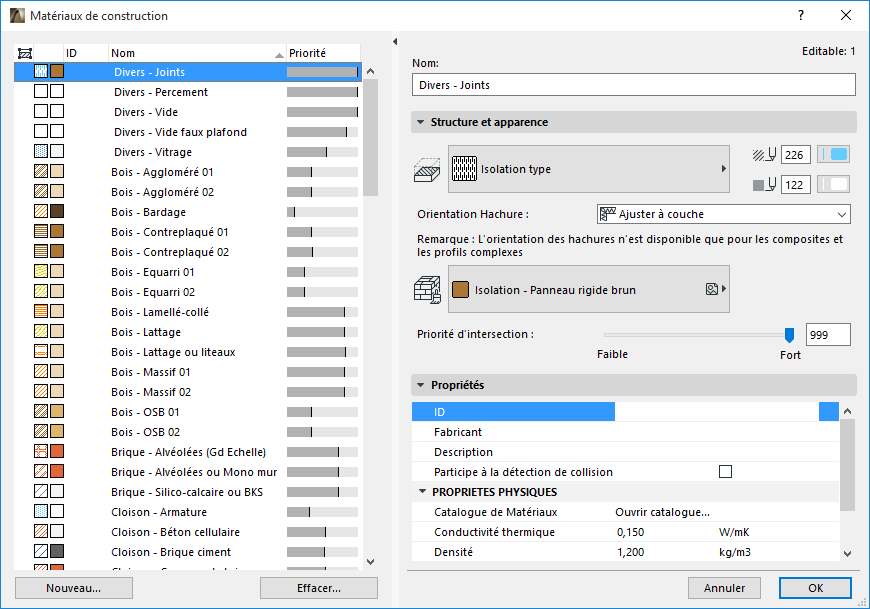Click the fill foreground pen icon next to 226
Image resolution: width=870 pixels, height=609 pixels.
tap(765, 155)
